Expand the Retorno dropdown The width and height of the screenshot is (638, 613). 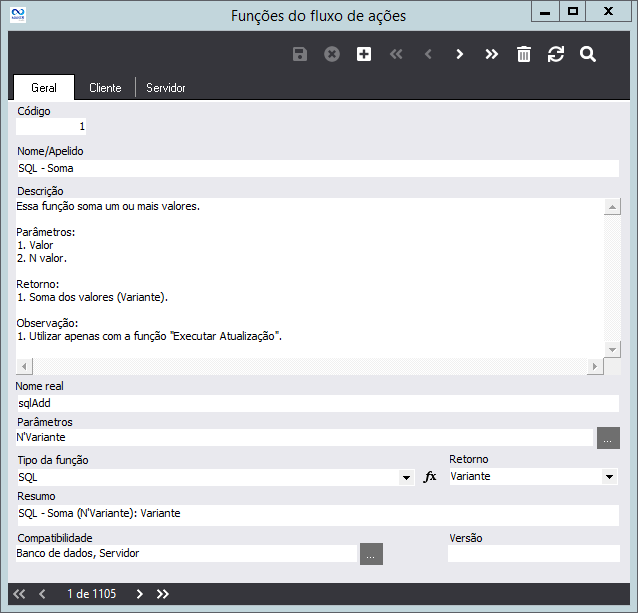point(610,478)
